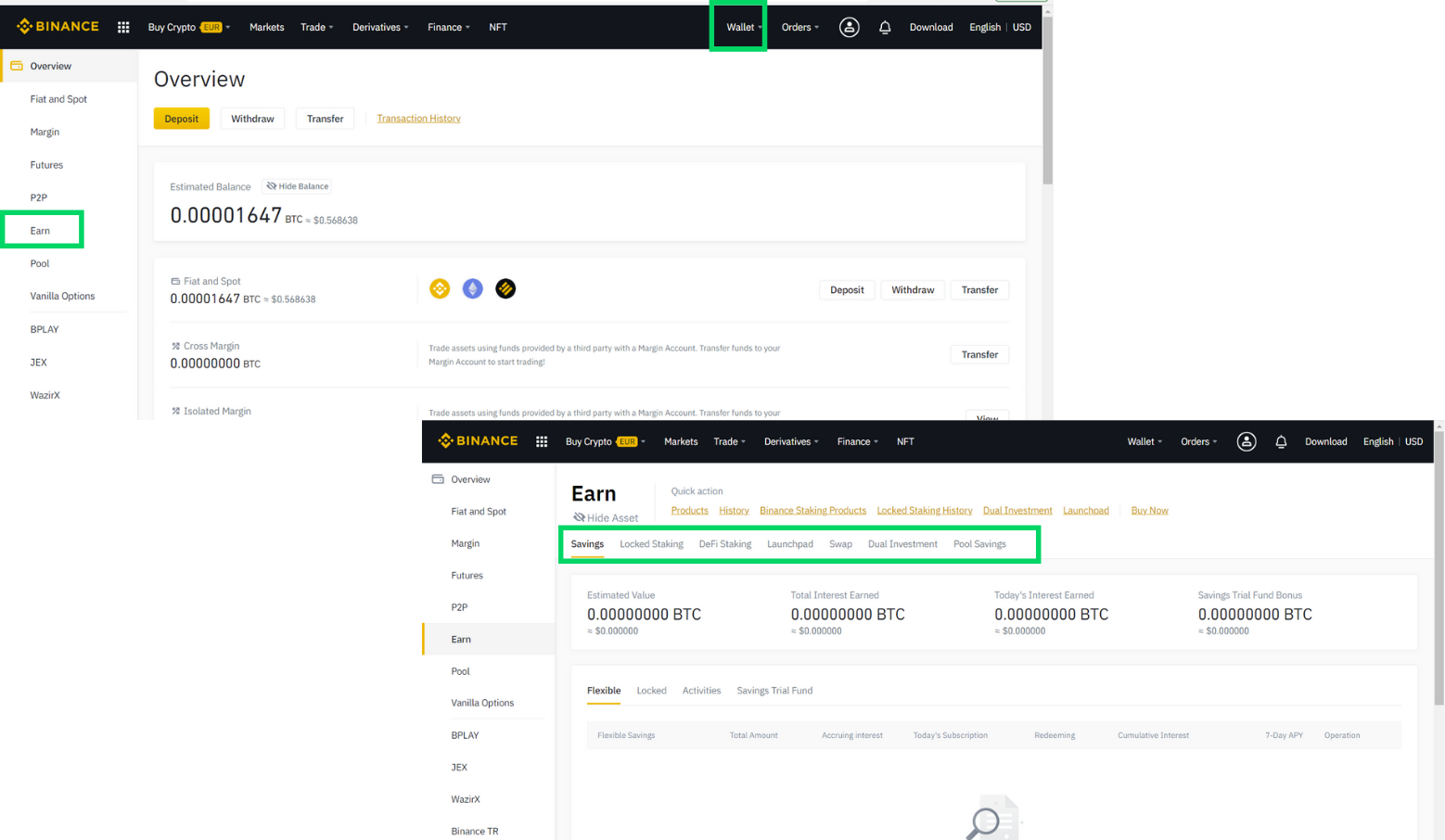Screen dimensions: 1445x840
Task: Open the Wallet dropdown on the Overview page
Action: coord(744,28)
